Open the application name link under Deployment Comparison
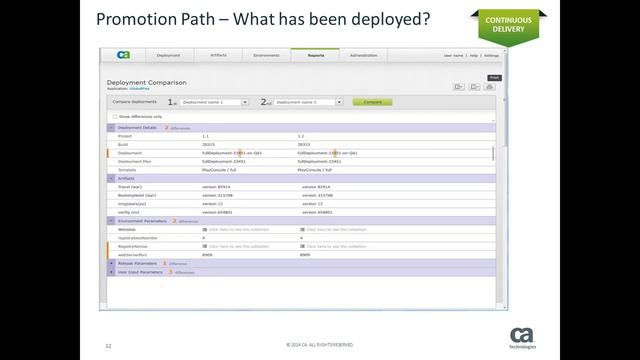 (x=139, y=89)
